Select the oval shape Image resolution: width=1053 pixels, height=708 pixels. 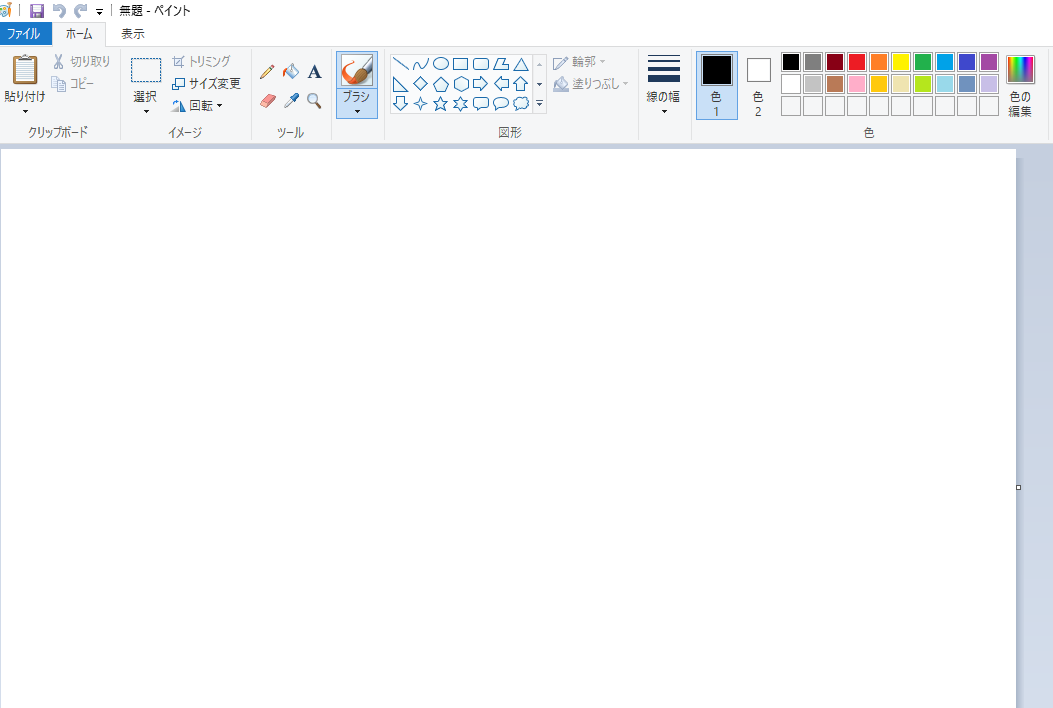440,64
